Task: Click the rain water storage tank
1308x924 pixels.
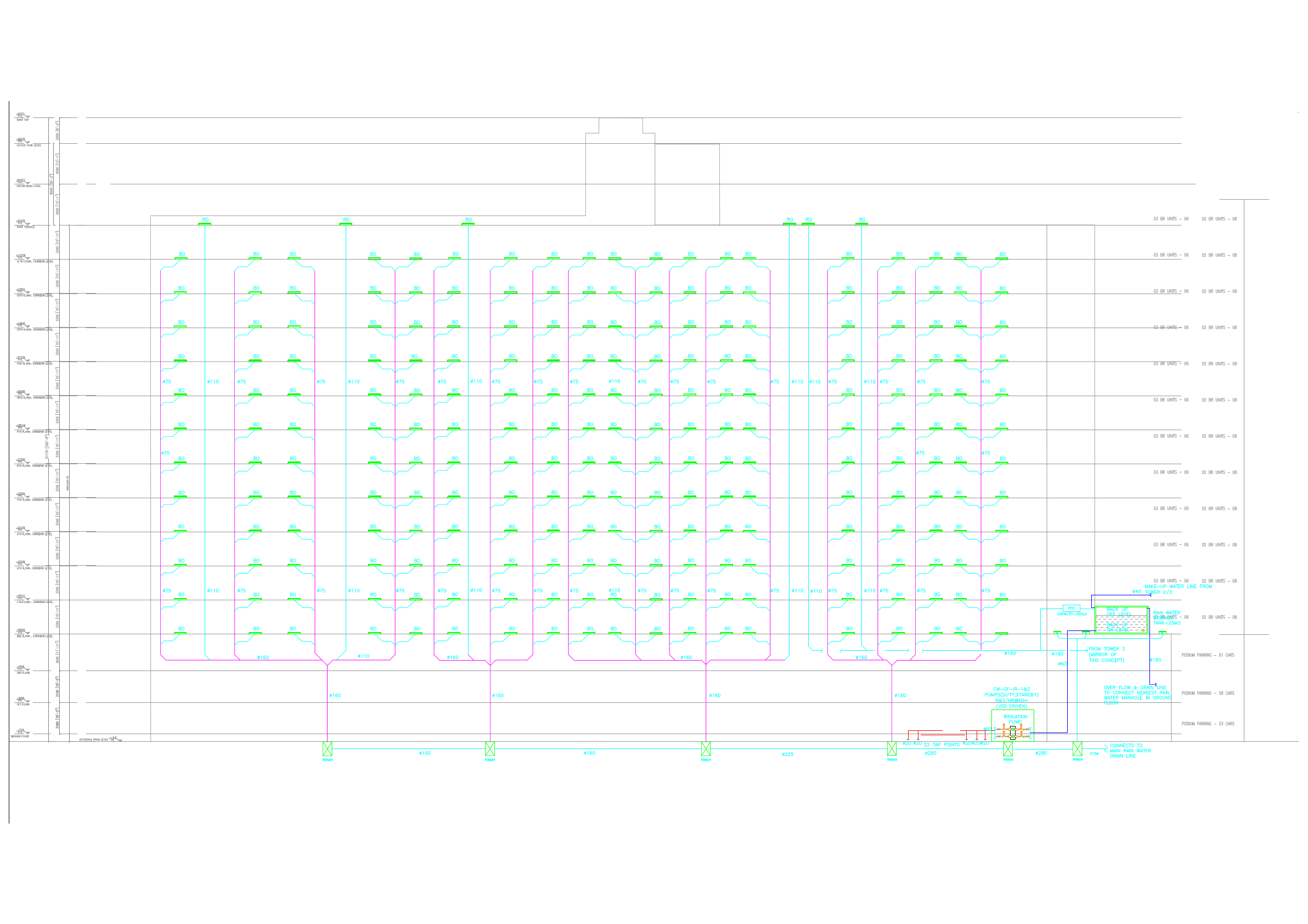Action: (x=1120, y=620)
